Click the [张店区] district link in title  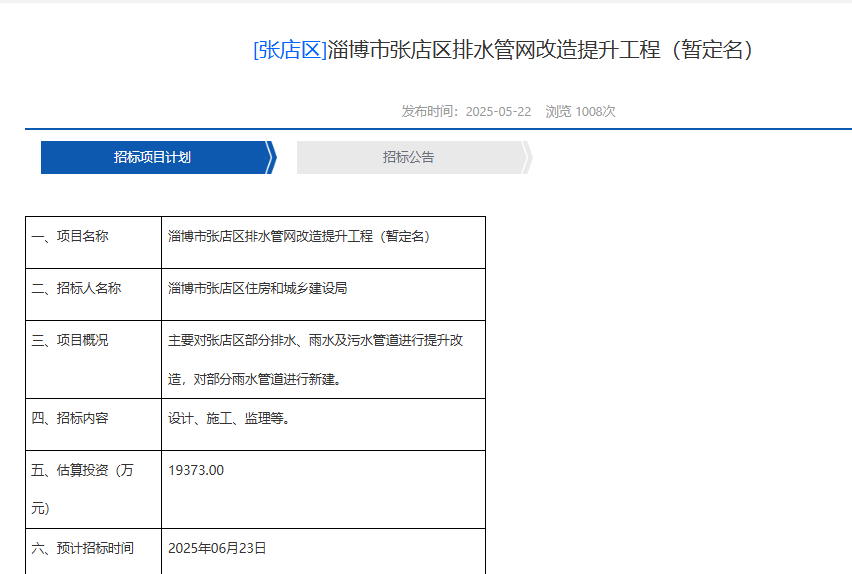290,50
